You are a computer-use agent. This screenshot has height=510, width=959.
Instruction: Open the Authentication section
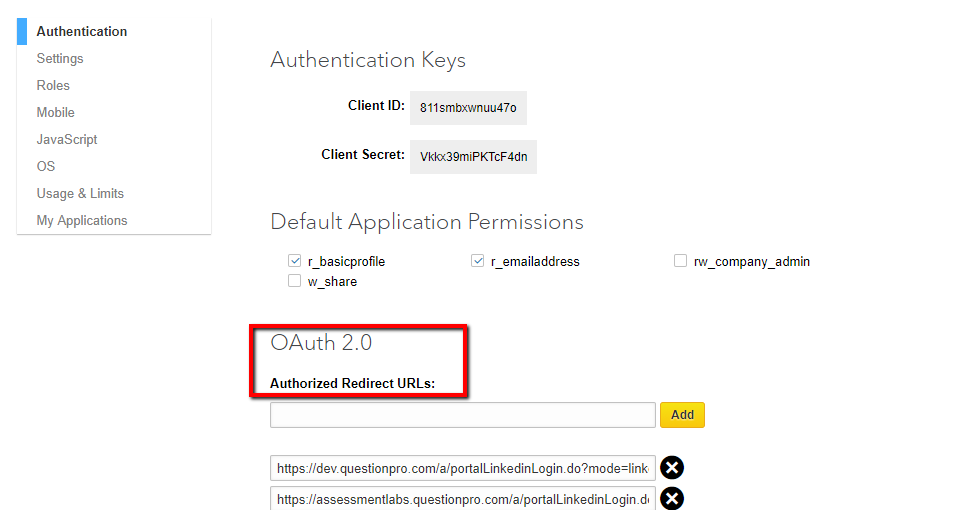[x=82, y=31]
